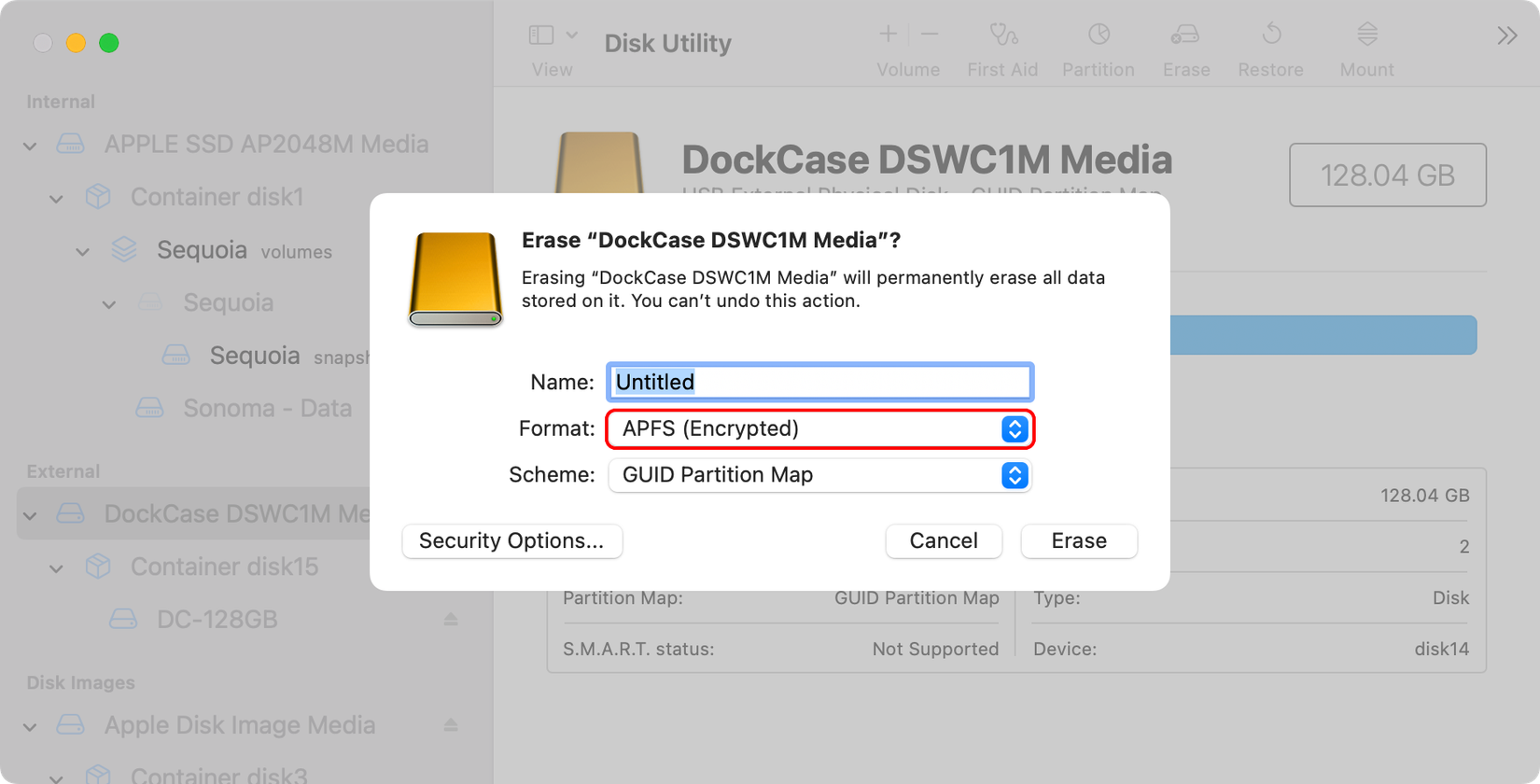
Task: Click the Name text field labeled Untitled
Action: 819,382
